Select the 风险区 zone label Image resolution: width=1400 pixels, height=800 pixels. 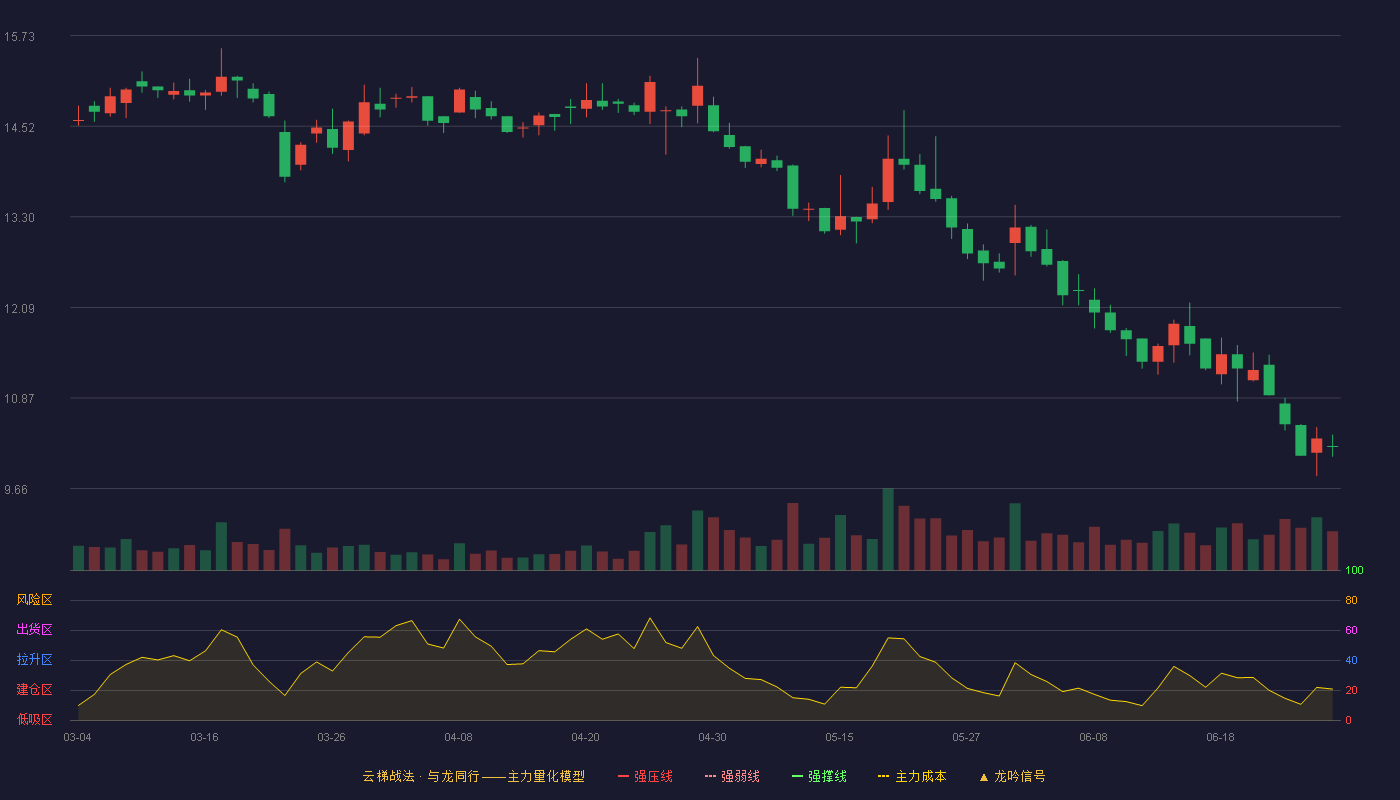(x=34, y=600)
